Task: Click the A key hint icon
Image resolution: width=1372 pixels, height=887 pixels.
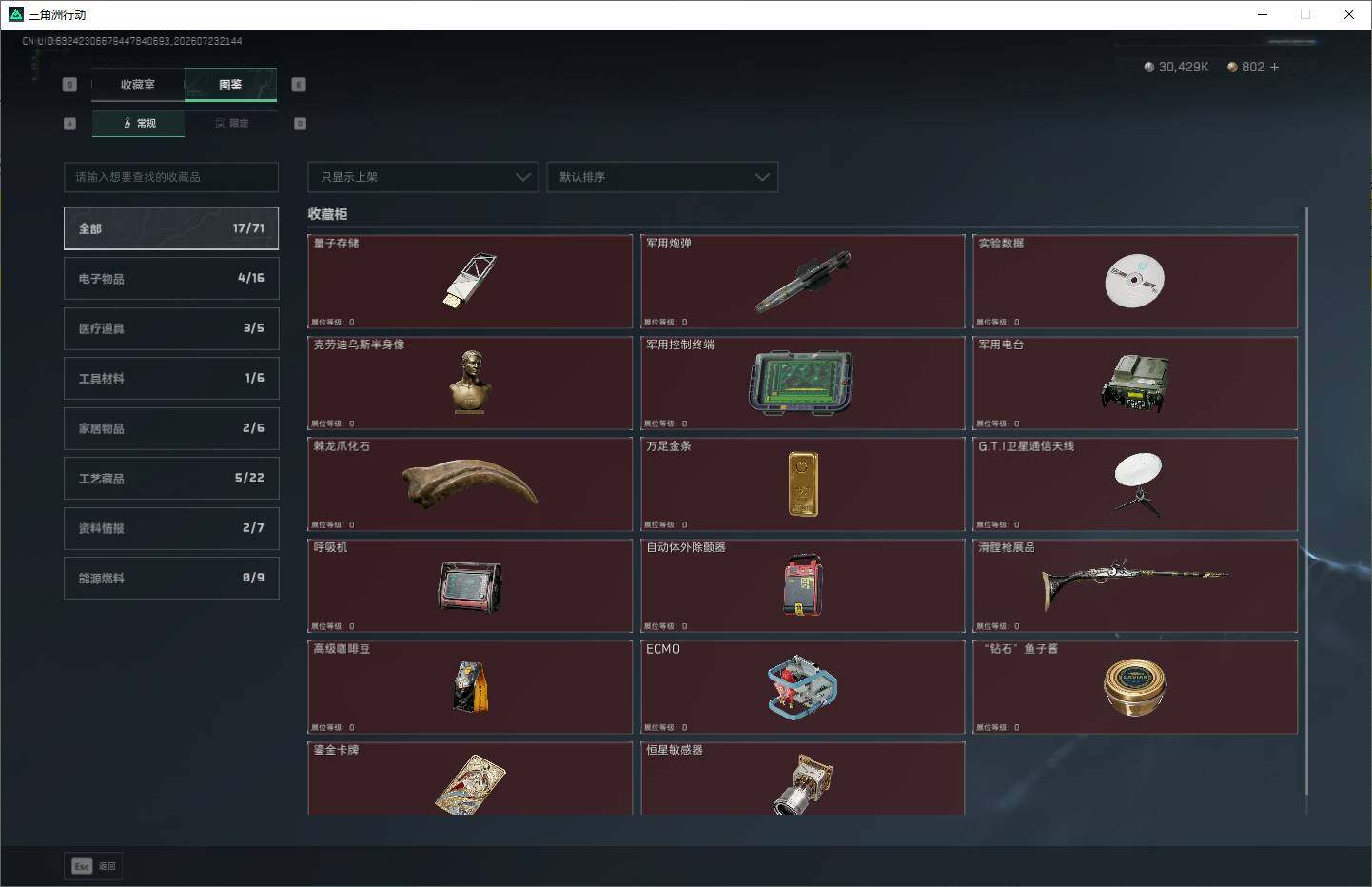Action: click(69, 124)
